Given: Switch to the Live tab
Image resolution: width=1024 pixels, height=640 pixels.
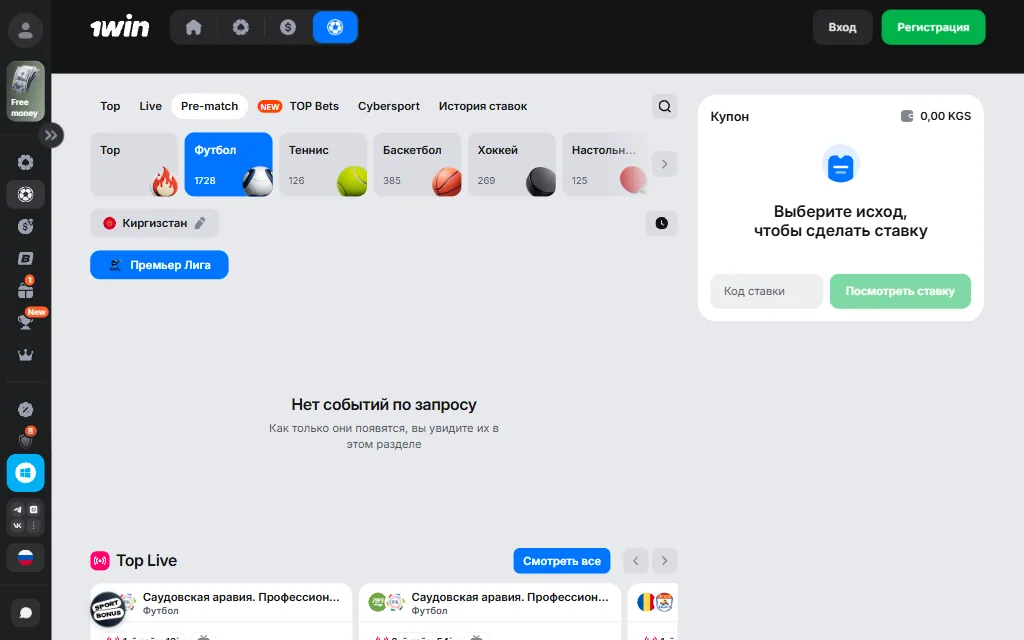Looking at the screenshot, I should click(150, 106).
